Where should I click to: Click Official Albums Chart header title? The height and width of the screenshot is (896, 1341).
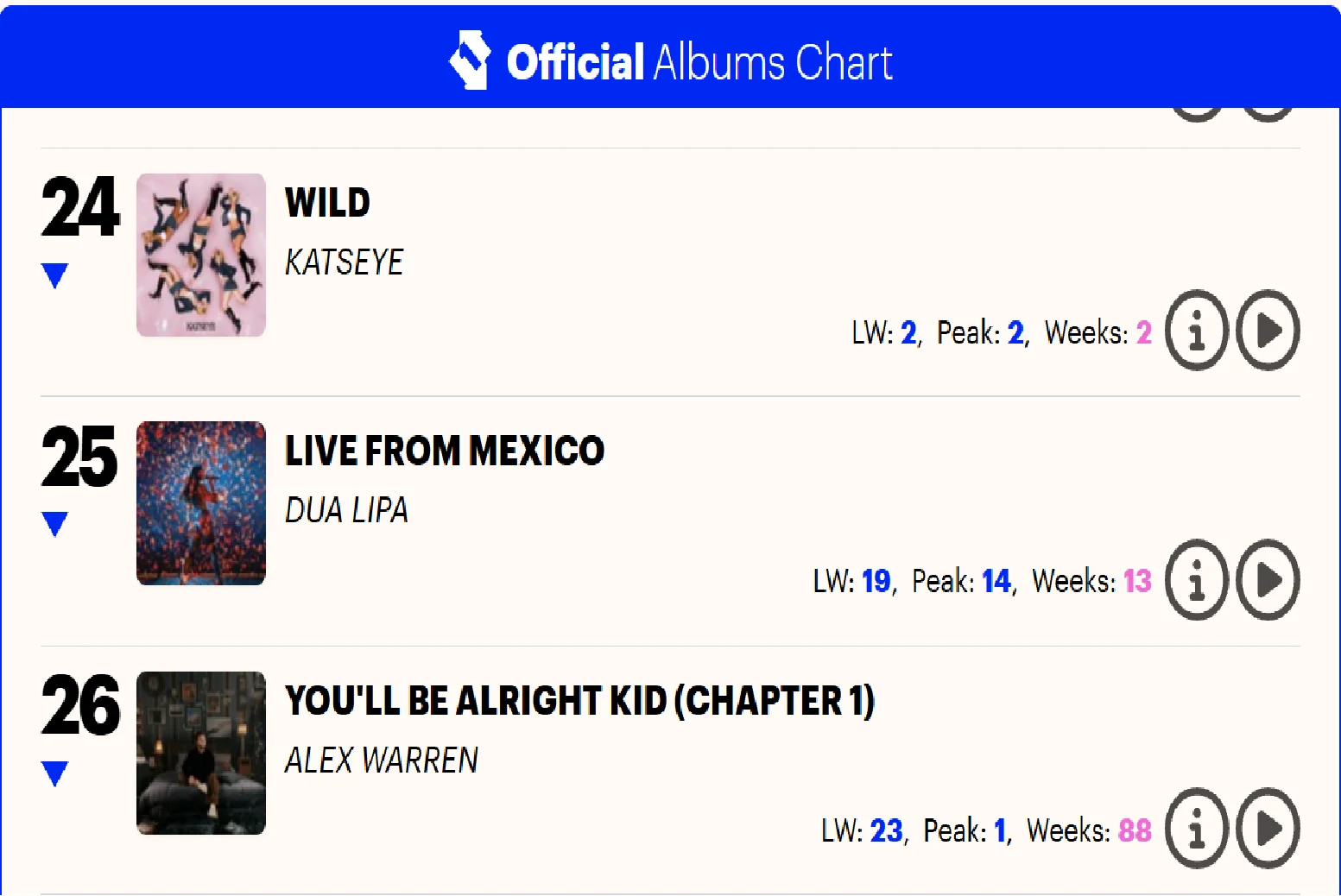pyautogui.click(x=699, y=63)
